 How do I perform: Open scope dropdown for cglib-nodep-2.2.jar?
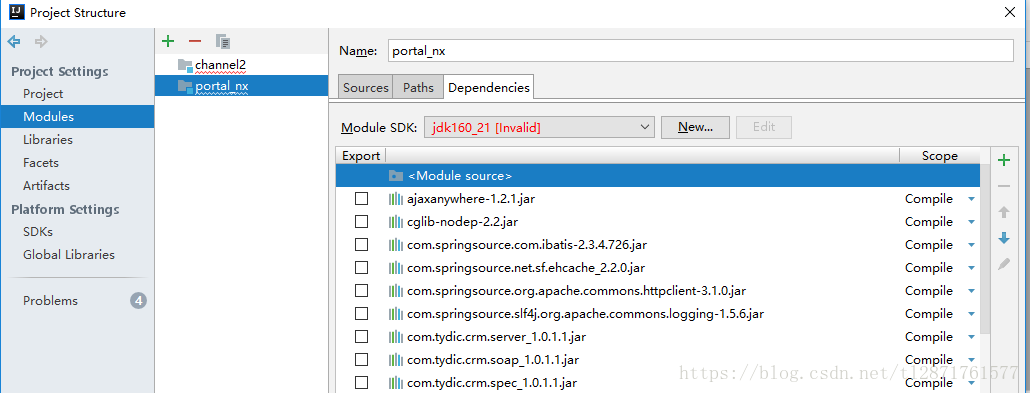point(972,222)
